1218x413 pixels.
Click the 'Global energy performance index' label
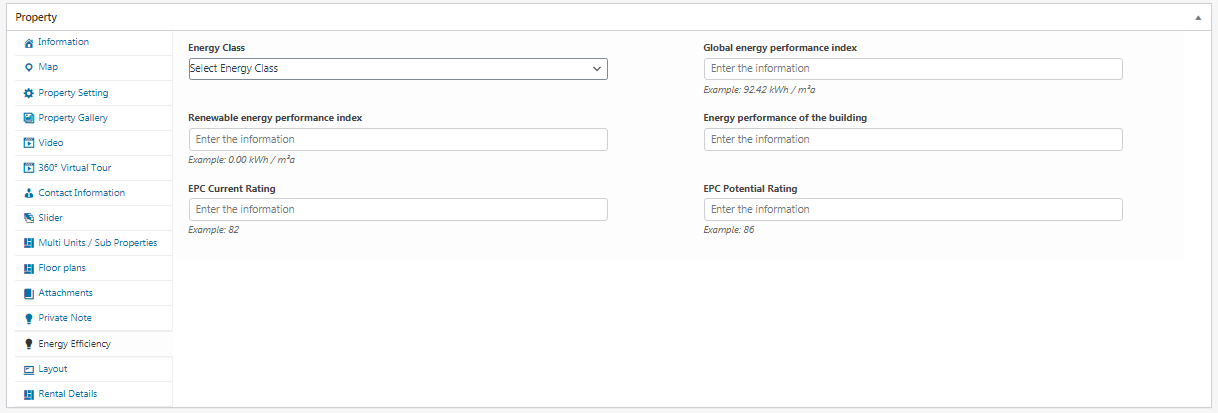click(780, 48)
